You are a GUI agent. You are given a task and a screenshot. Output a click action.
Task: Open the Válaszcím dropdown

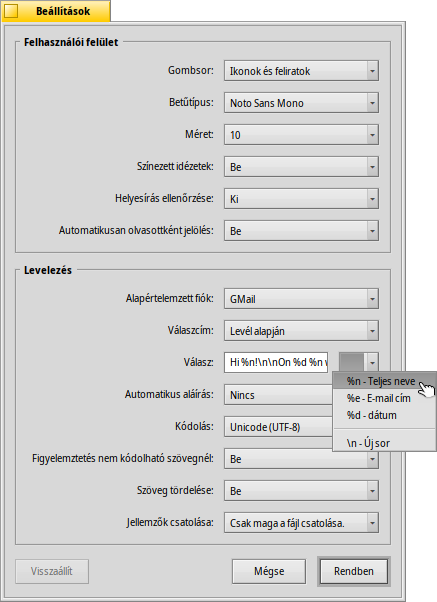point(301,331)
